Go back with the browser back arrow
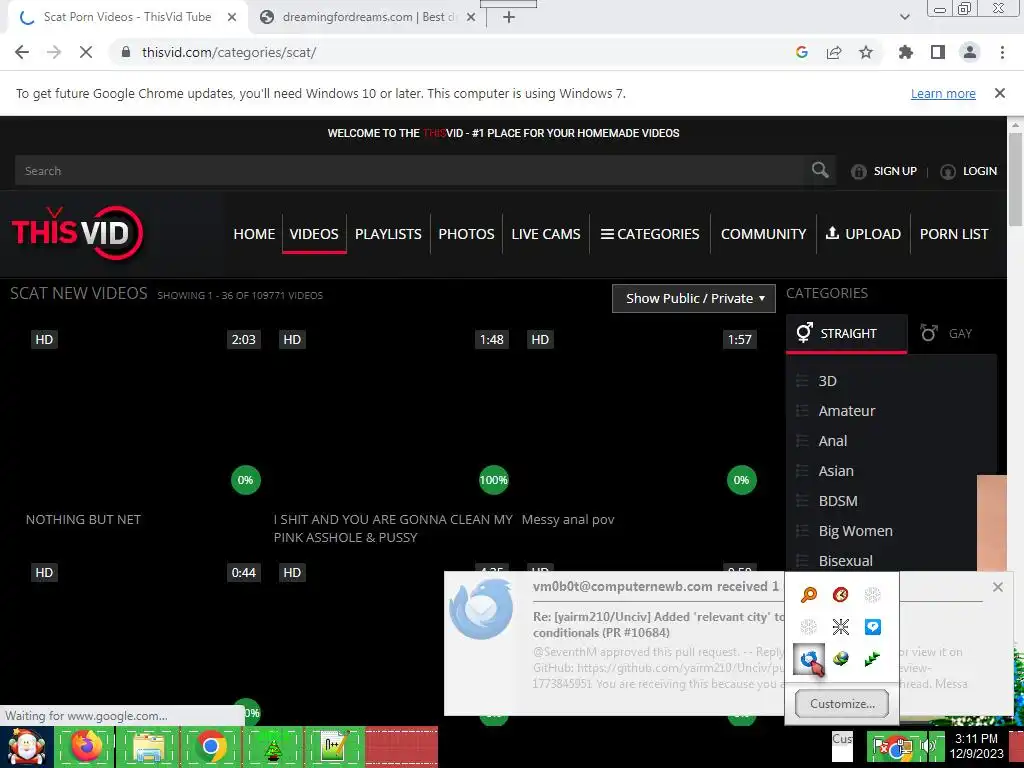The height and width of the screenshot is (768, 1024). [x=22, y=52]
